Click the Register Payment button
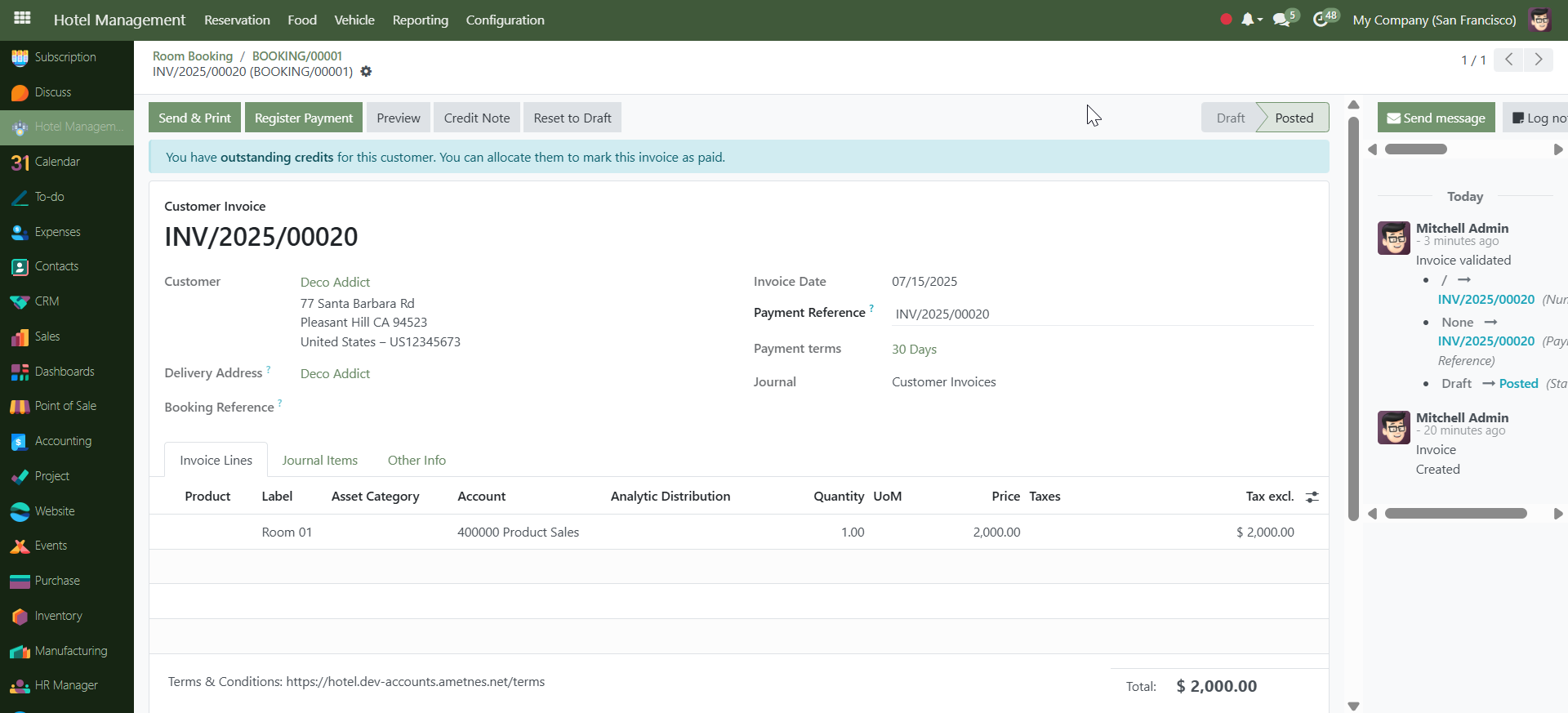 coord(304,118)
